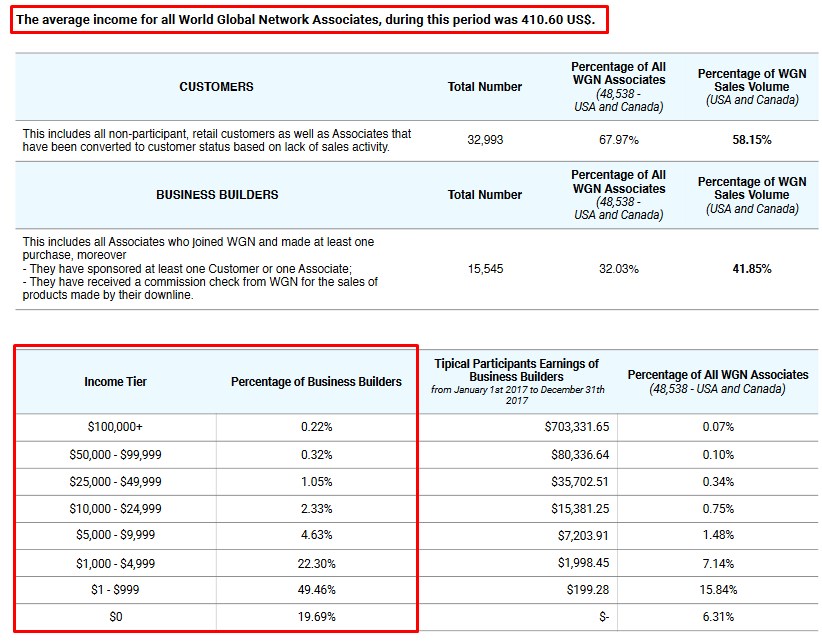This screenshot has width=822, height=641.
Task: Click the 67.97% customers percentage
Action: (619, 140)
